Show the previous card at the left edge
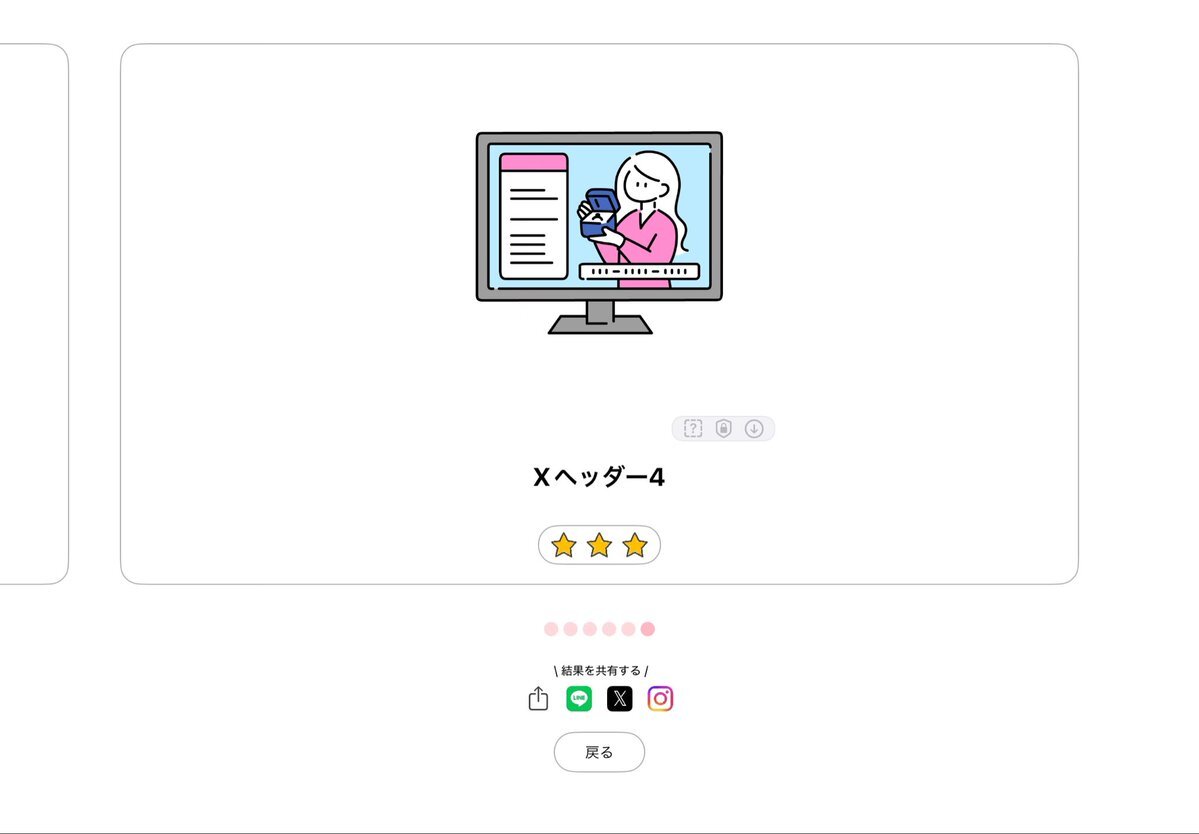The width and height of the screenshot is (1199, 834). pos(34,313)
